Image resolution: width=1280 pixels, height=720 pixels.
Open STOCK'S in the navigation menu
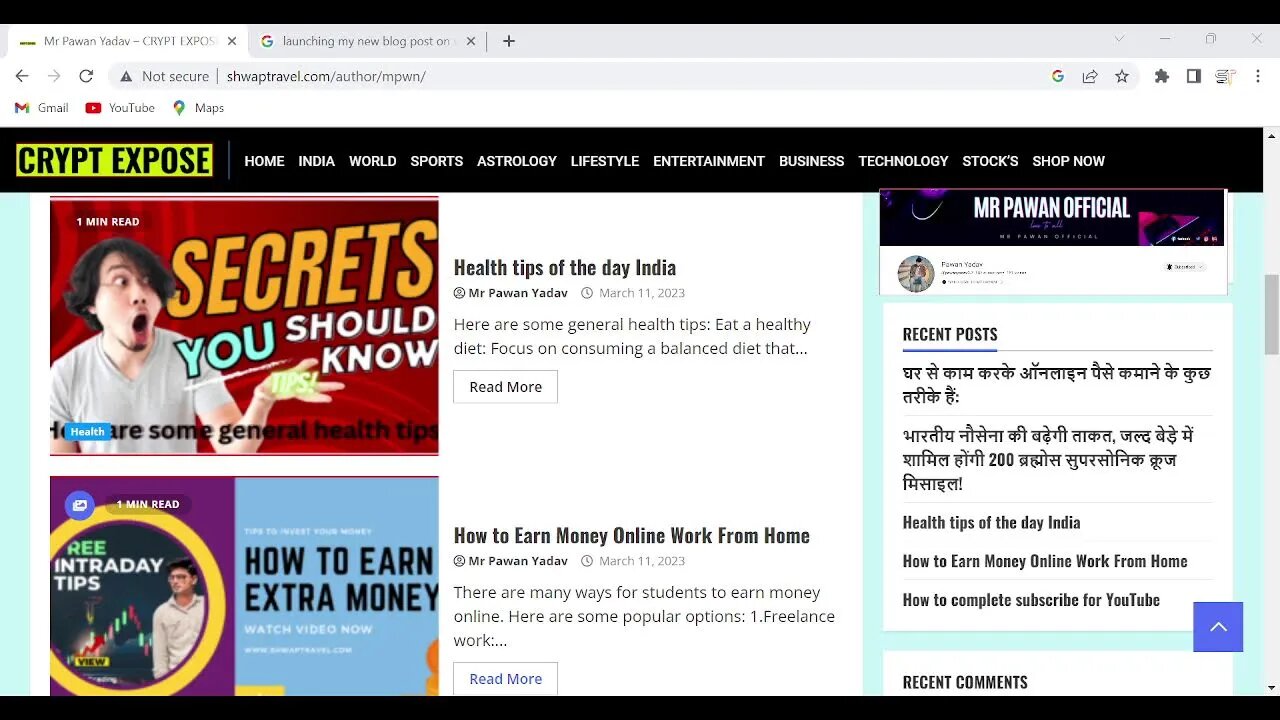coord(990,161)
